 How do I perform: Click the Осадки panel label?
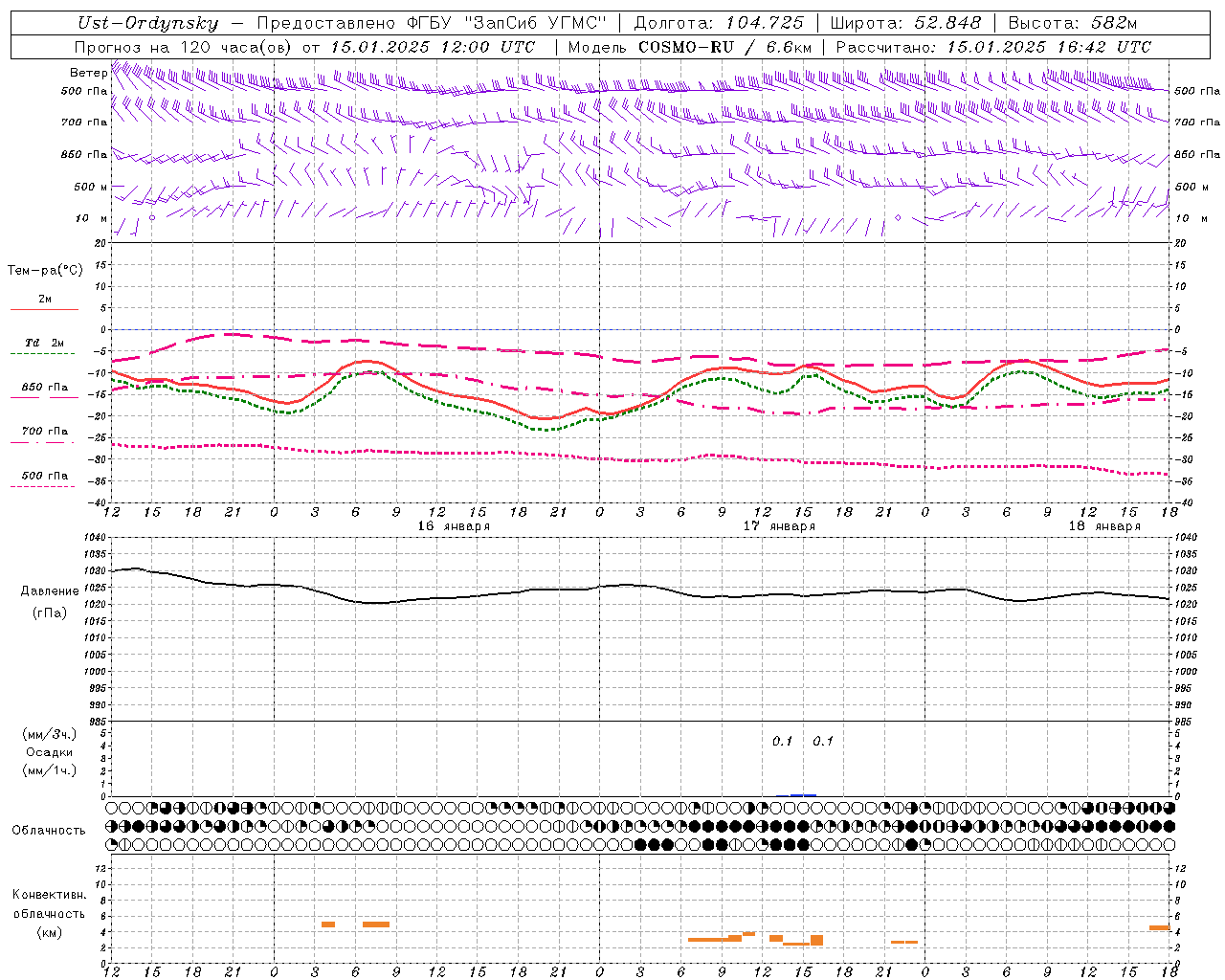(49, 752)
